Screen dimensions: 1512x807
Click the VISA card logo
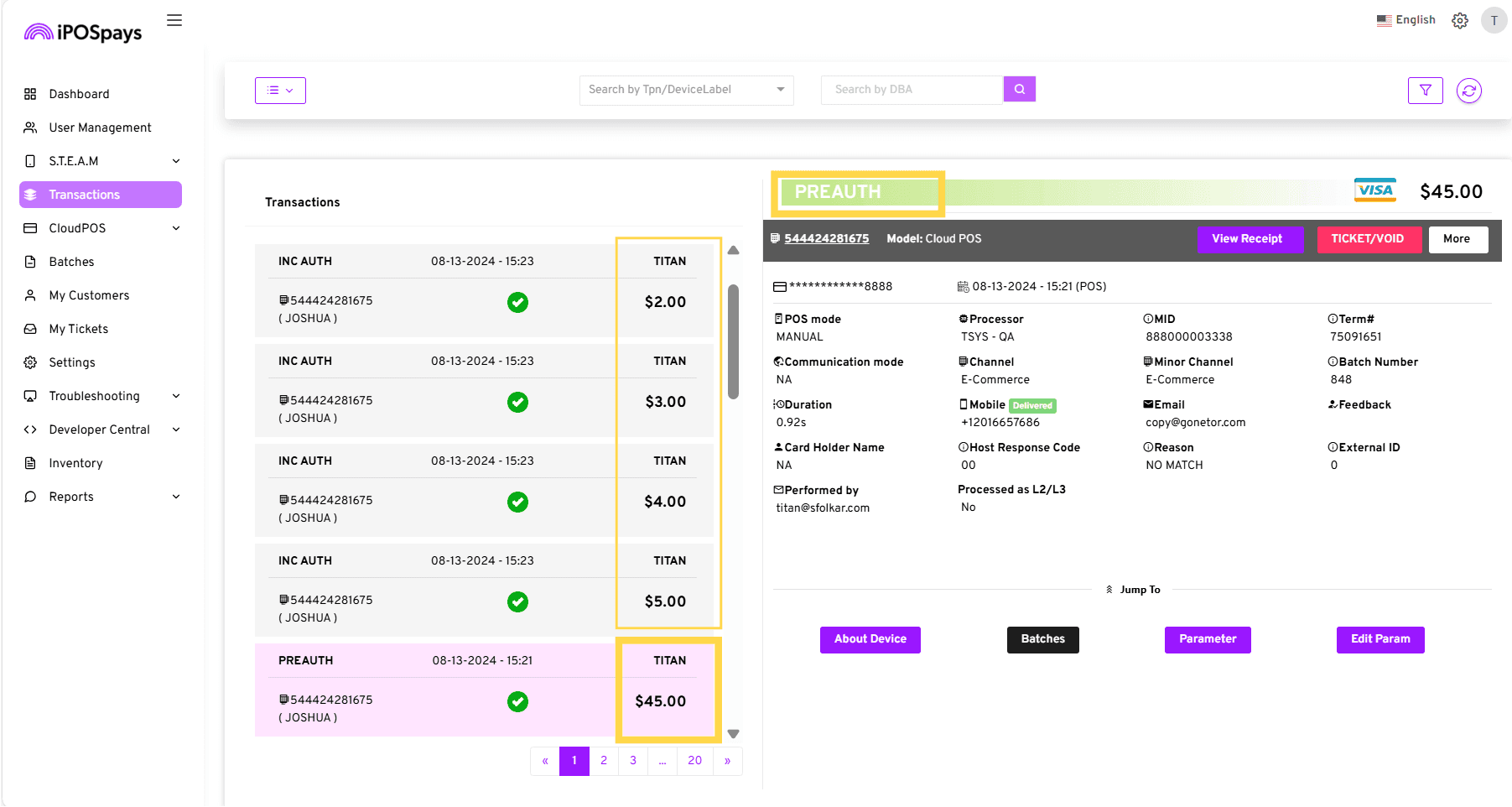[x=1375, y=190]
